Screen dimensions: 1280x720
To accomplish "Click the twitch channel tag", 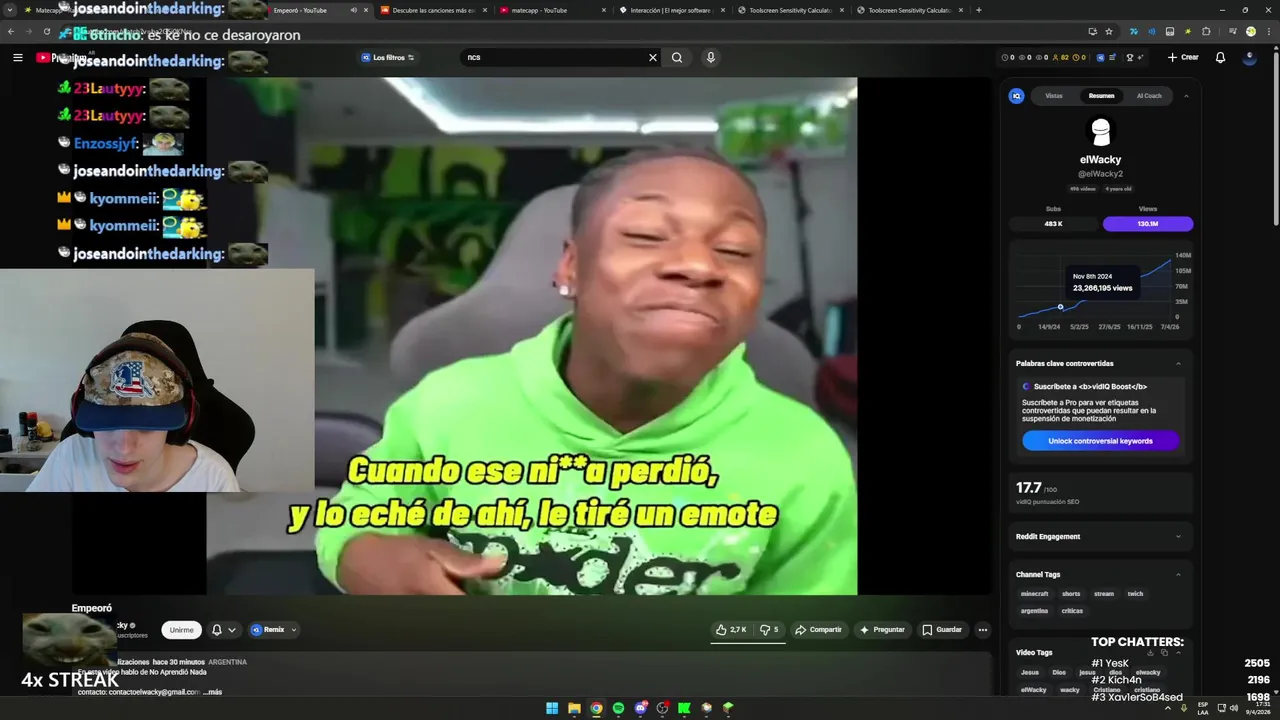I will tap(1135, 594).
